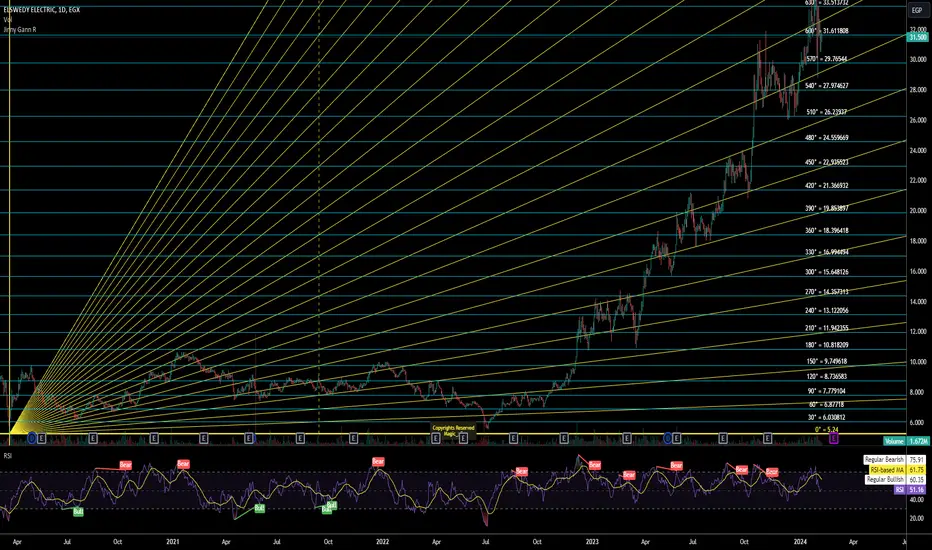Click the 30° = 6.030812 Gann level
The image size is (932, 550).
click(x=826, y=417)
